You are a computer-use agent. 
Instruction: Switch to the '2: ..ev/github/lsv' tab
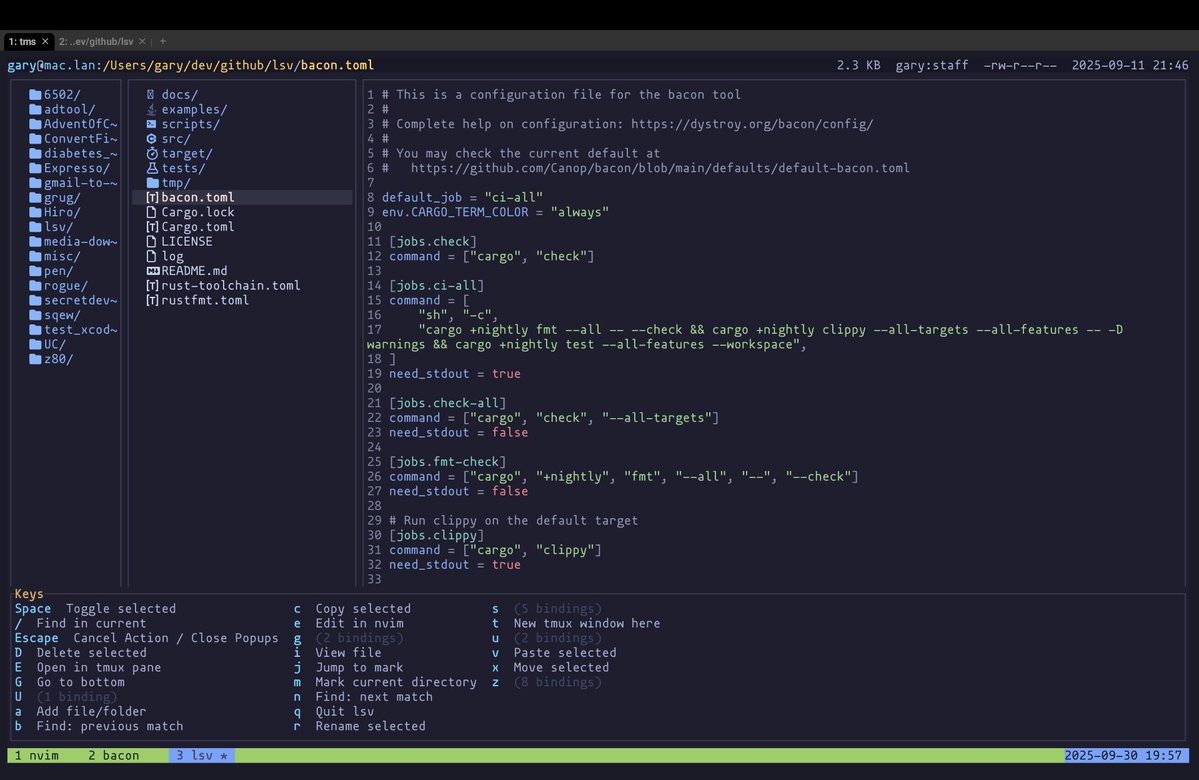[x=96, y=41]
